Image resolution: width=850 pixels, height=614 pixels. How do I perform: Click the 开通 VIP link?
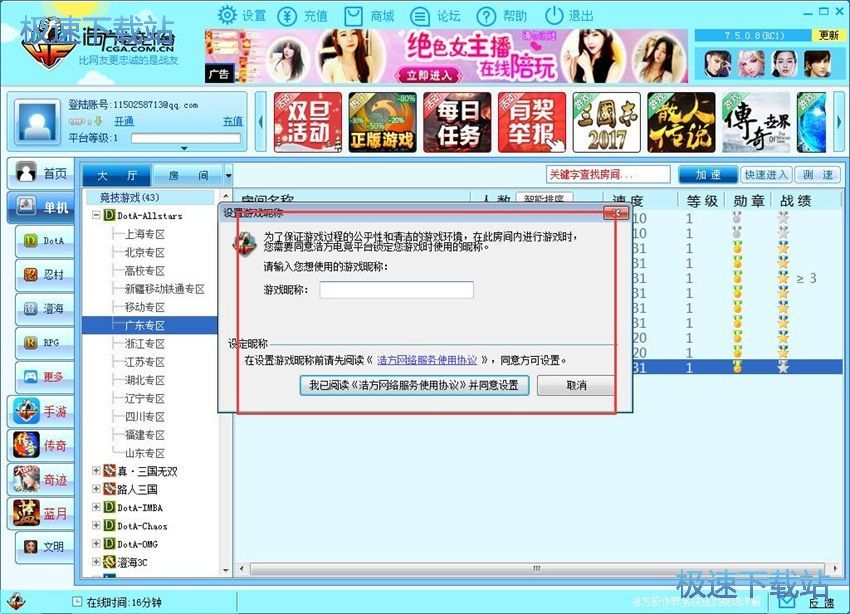coord(124,121)
